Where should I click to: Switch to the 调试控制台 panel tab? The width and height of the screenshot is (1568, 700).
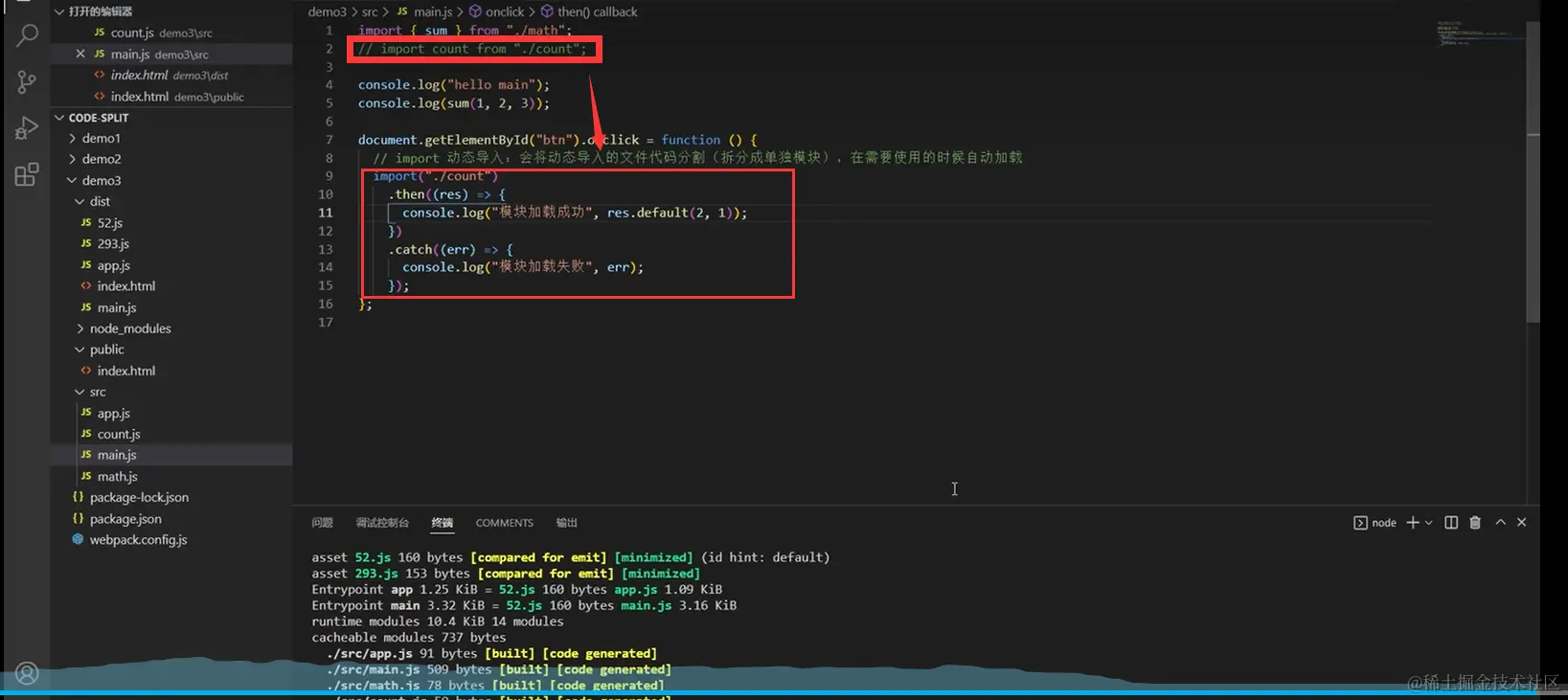click(382, 523)
